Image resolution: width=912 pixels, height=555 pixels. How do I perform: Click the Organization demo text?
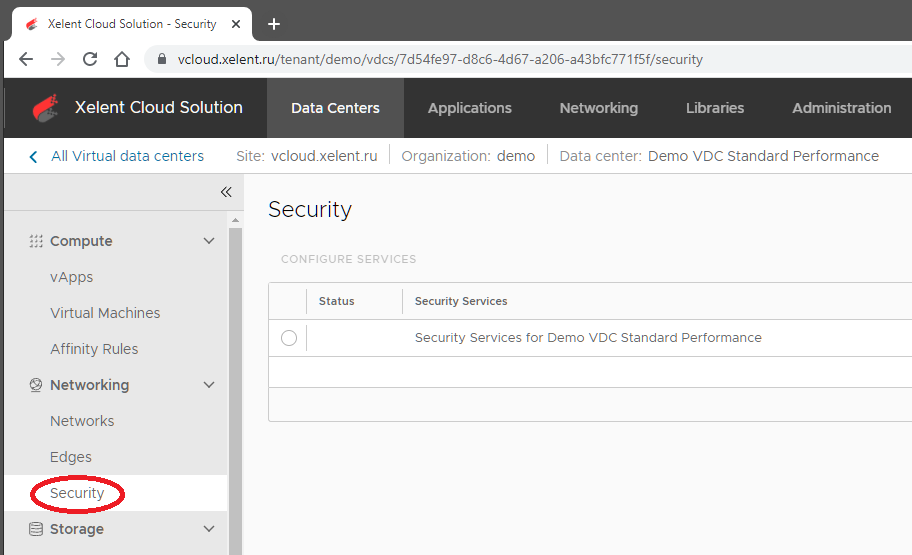pyautogui.click(x=468, y=156)
